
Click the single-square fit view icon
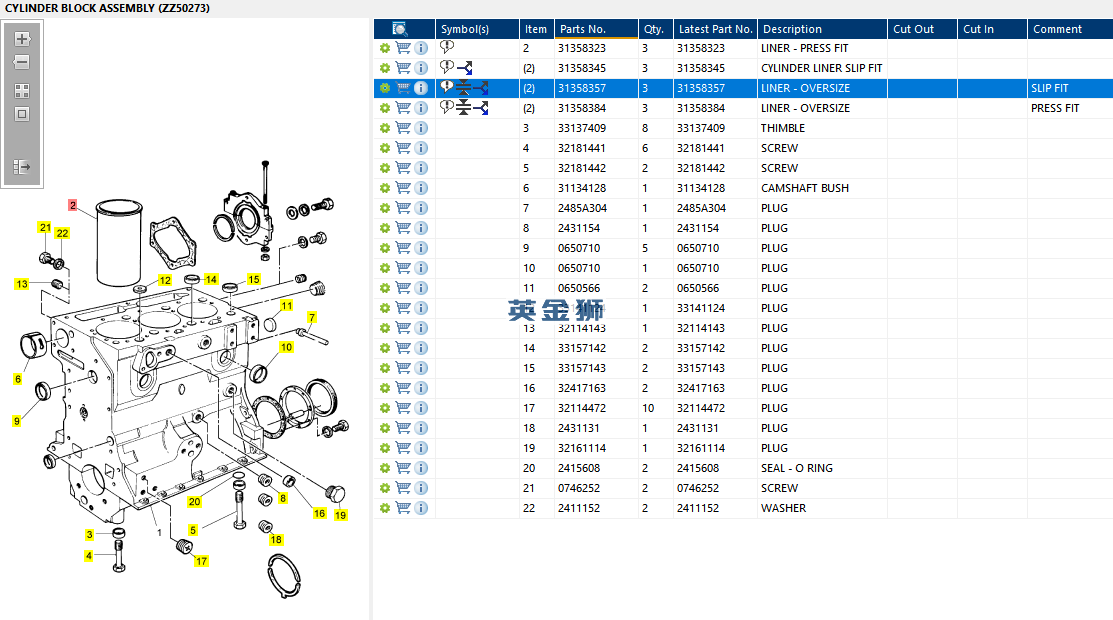(x=22, y=114)
